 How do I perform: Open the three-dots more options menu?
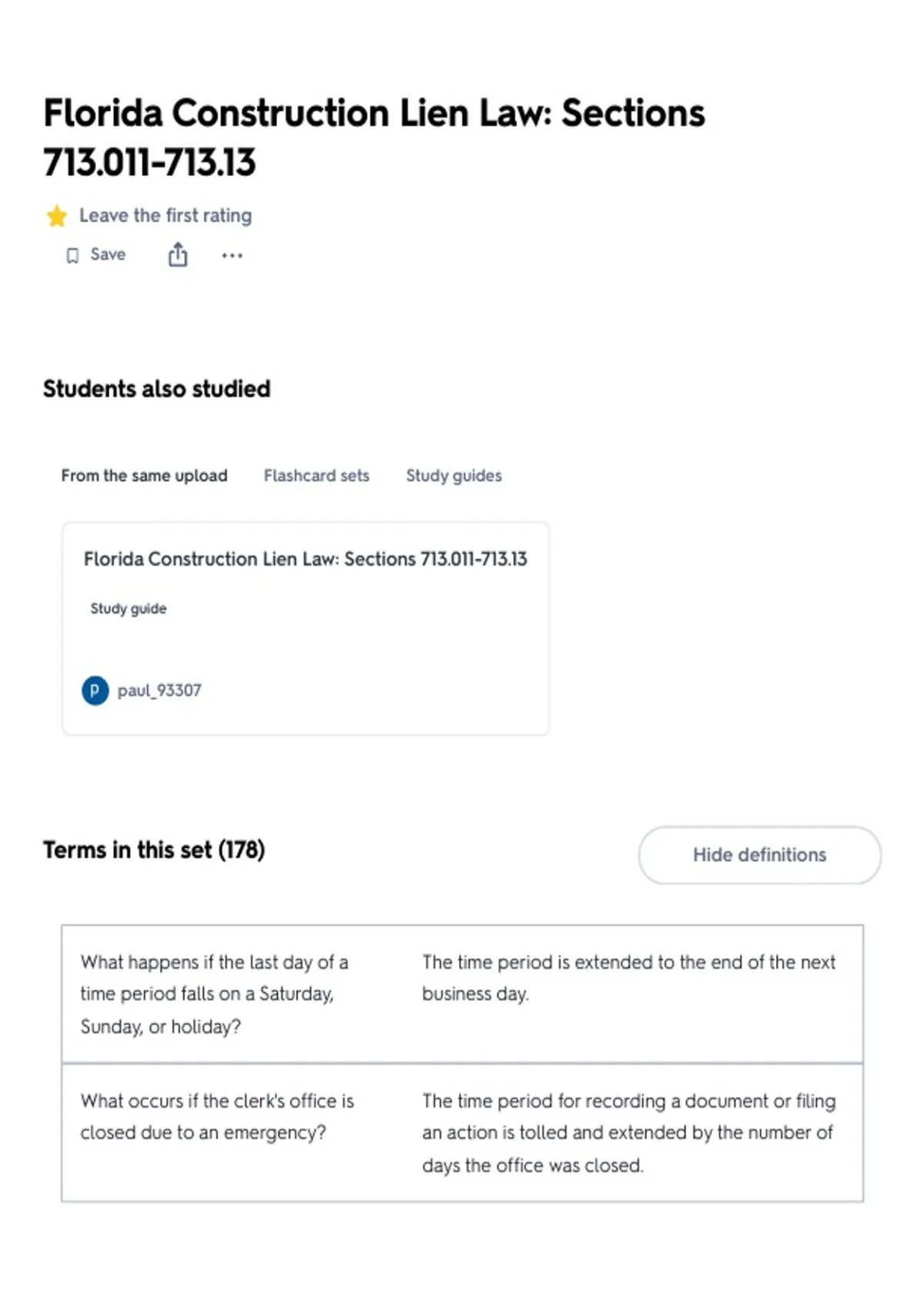point(232,256)
